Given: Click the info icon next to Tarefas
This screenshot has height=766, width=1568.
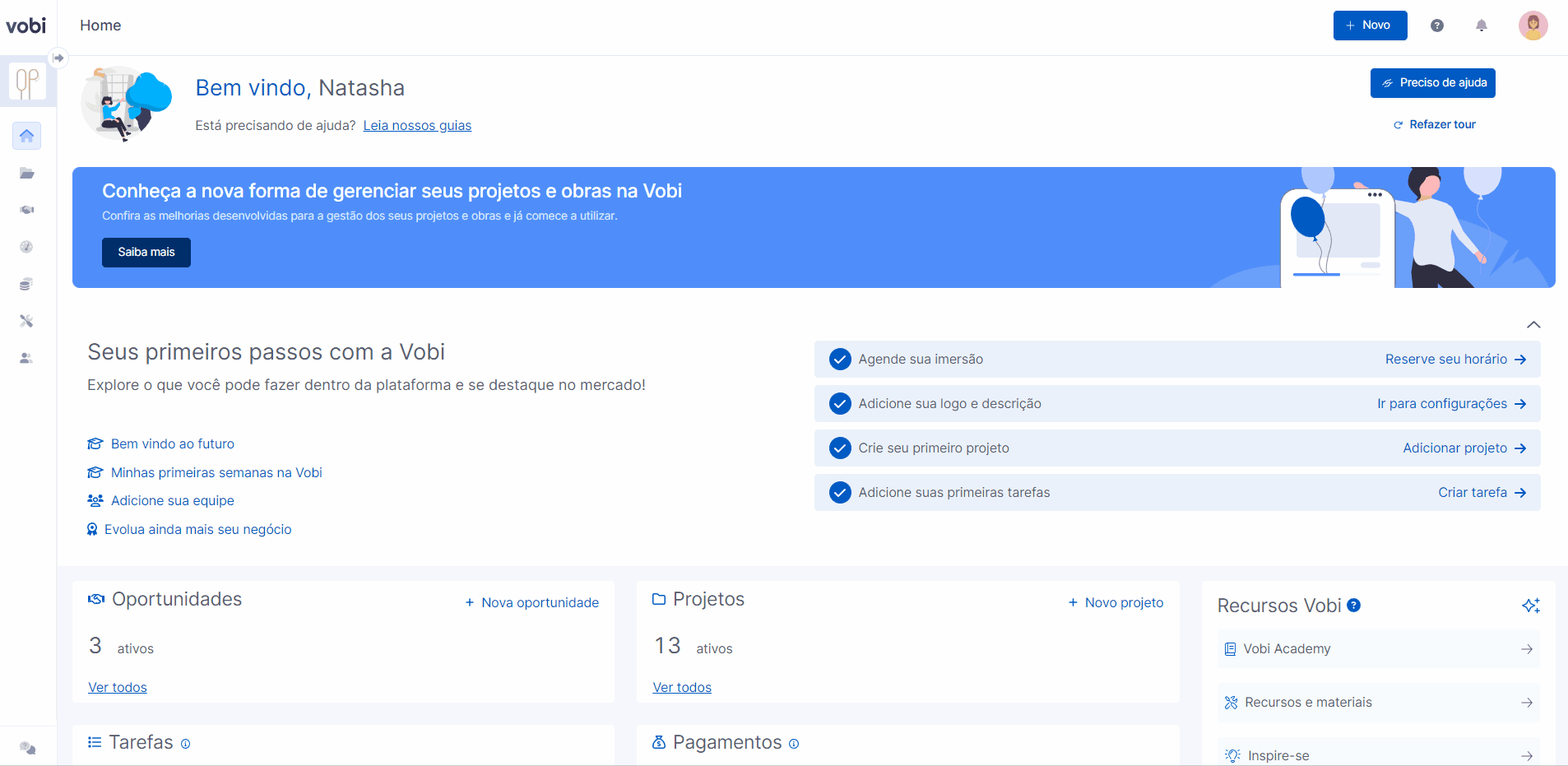Looking at the screenshot, I should pos(186,744).
